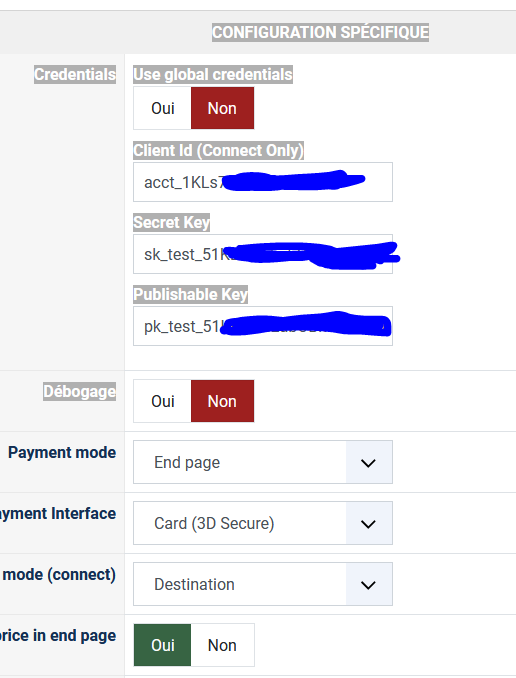
Task: Click the Débogage label
Action: [80, 391]
